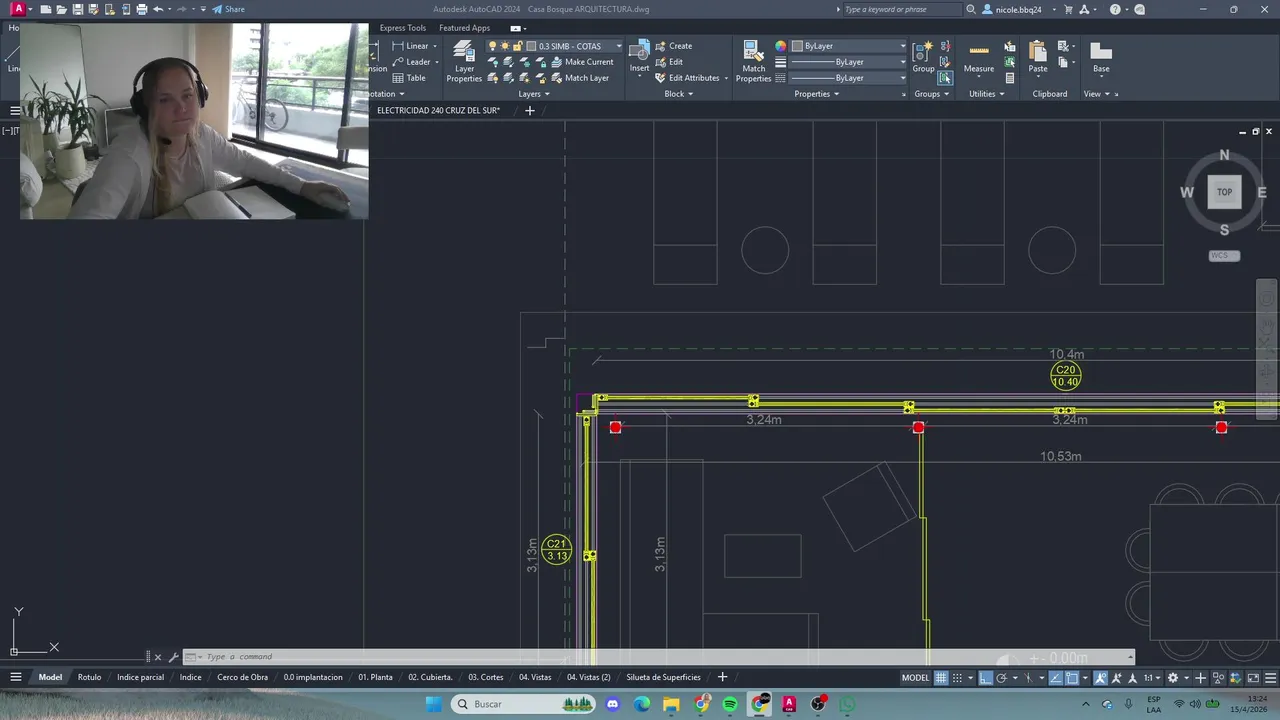1280x720 pixels.
Task: Click the Base view tool
Action: pyautogui.click(x=1101, y=57)
